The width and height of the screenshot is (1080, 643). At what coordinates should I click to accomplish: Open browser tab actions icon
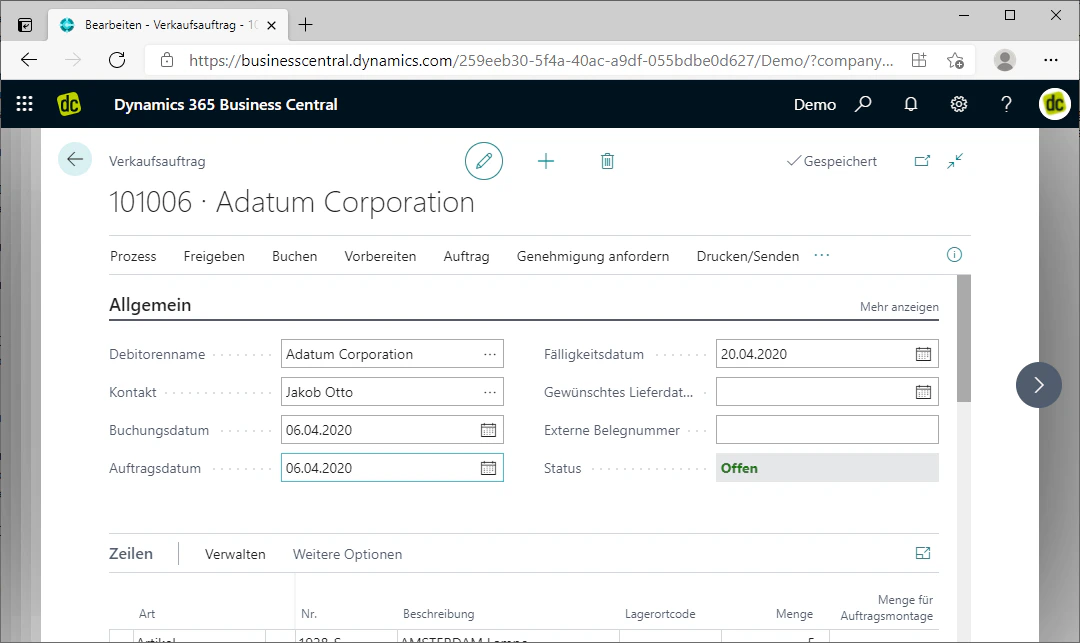tap(25, 25)
